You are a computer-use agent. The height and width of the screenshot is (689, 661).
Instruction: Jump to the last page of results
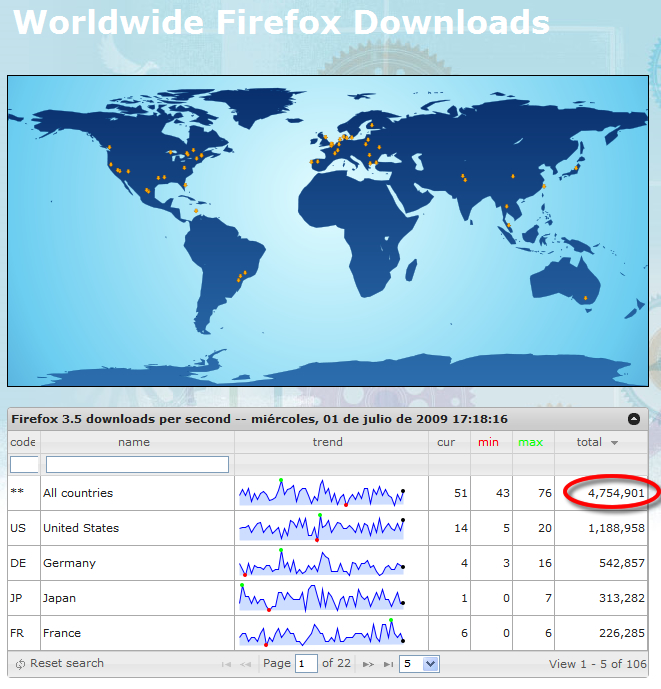[x=388, y=664]
